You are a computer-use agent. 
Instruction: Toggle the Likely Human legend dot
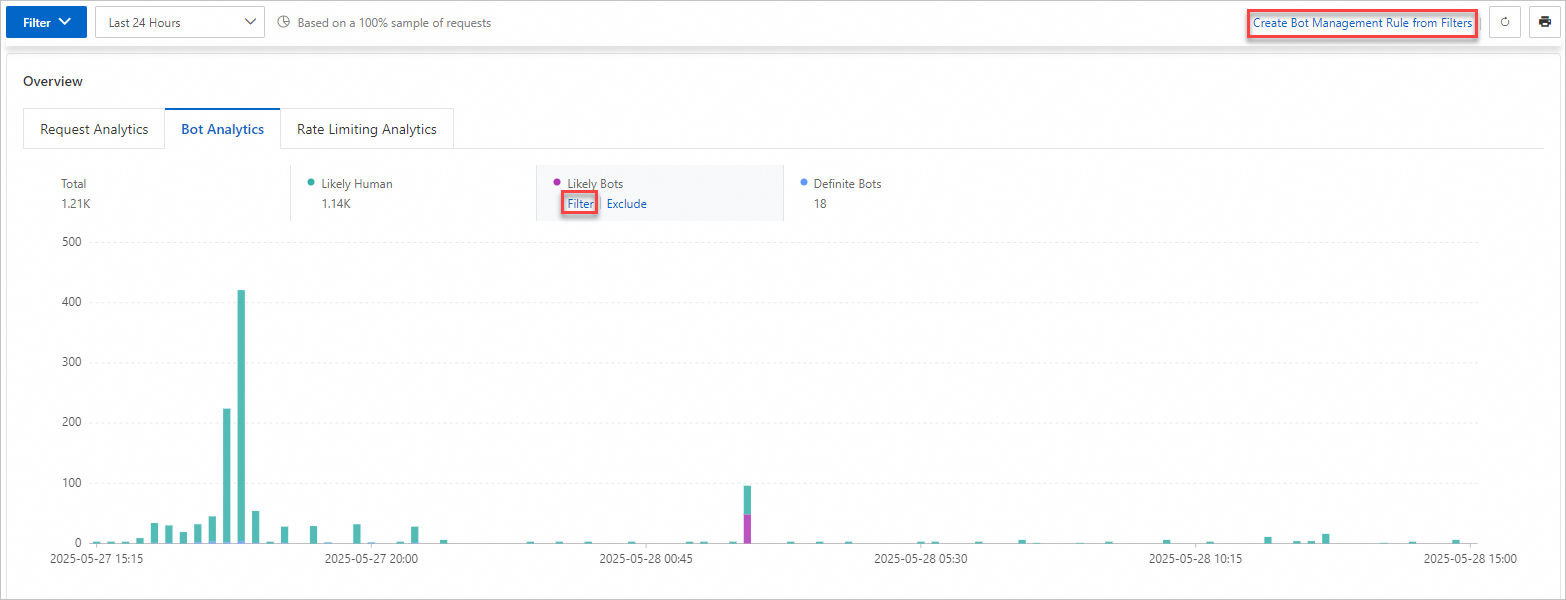coord(311,182)
